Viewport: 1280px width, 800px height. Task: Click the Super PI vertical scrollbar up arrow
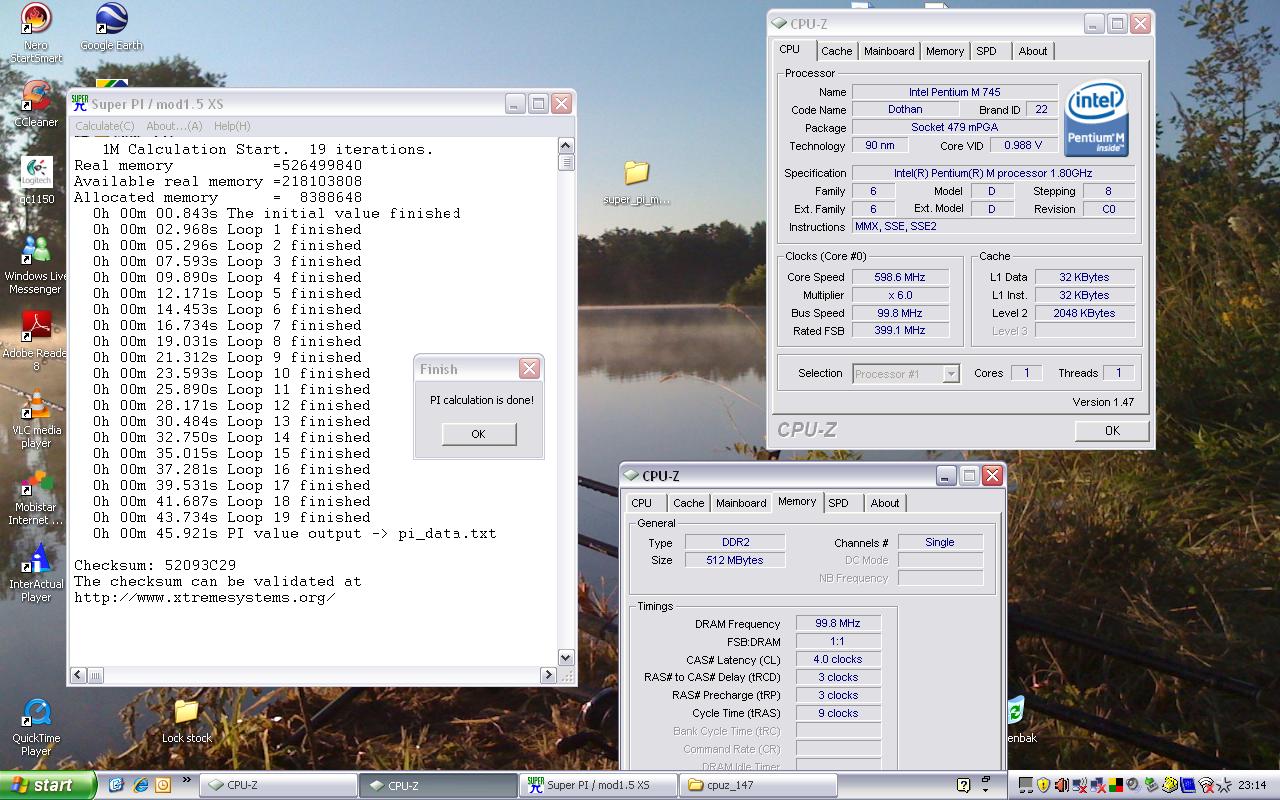point(566,146)
